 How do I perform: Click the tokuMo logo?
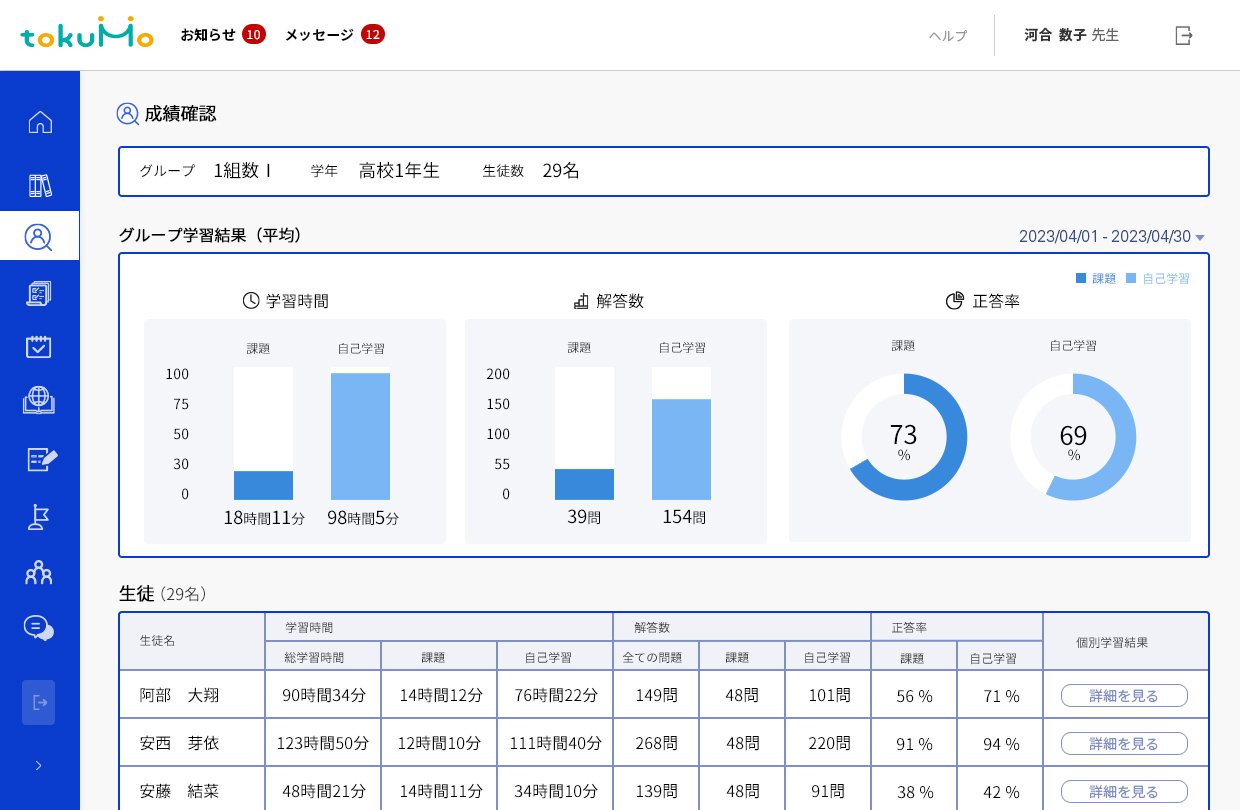pyautogui.click(x=87, y=35)
